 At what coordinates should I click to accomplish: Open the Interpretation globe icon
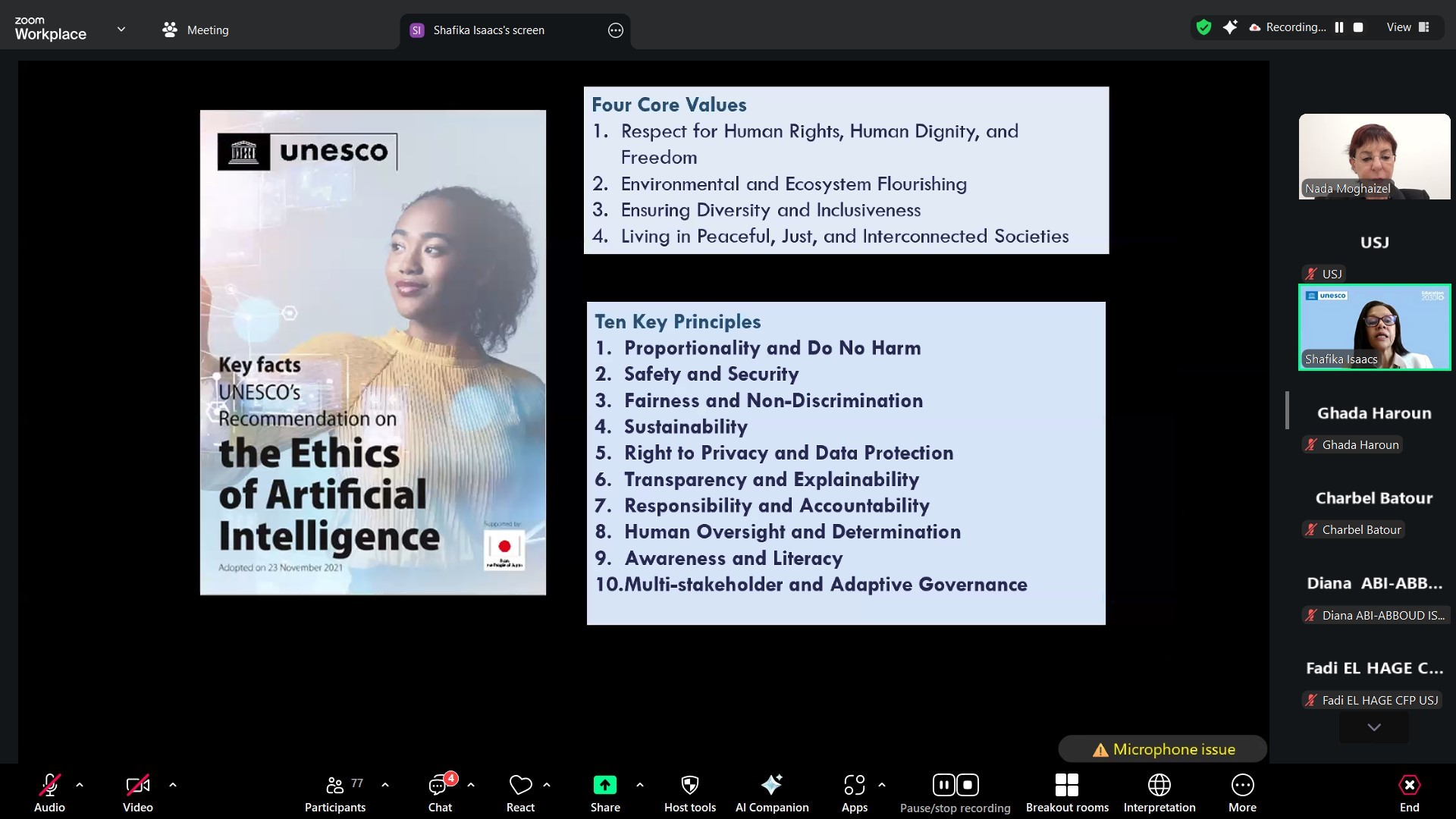coord(1159,792)
